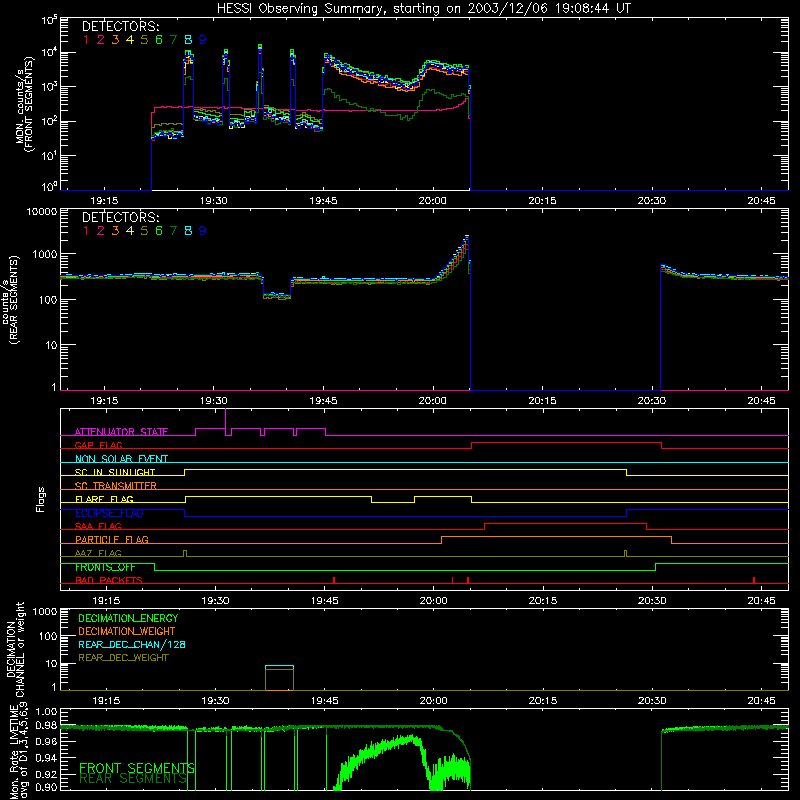Click detector 2 legend number in front segments plot
Screen dimensions: 800x800
pos(101,40)
